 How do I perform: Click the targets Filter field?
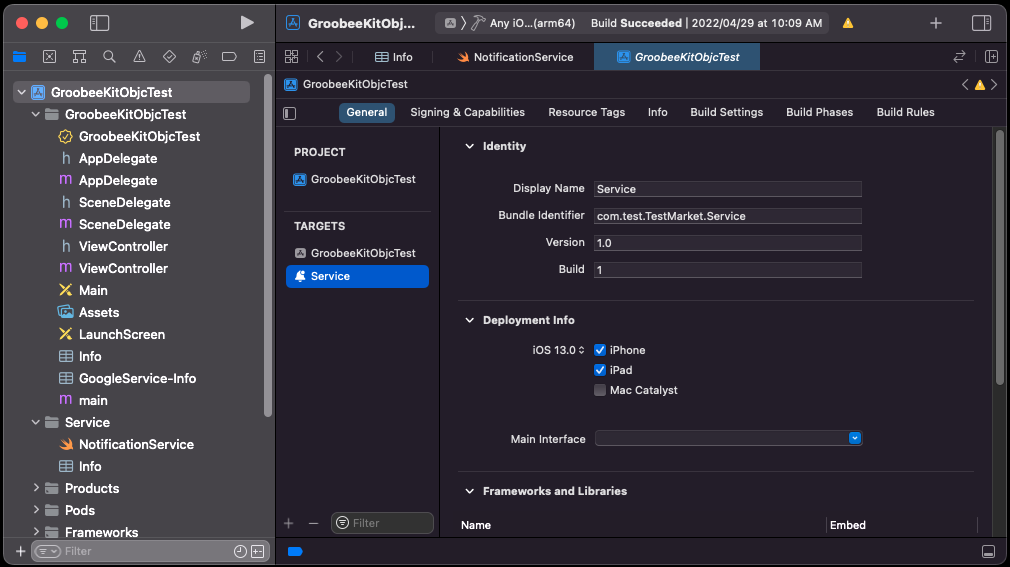382,523
